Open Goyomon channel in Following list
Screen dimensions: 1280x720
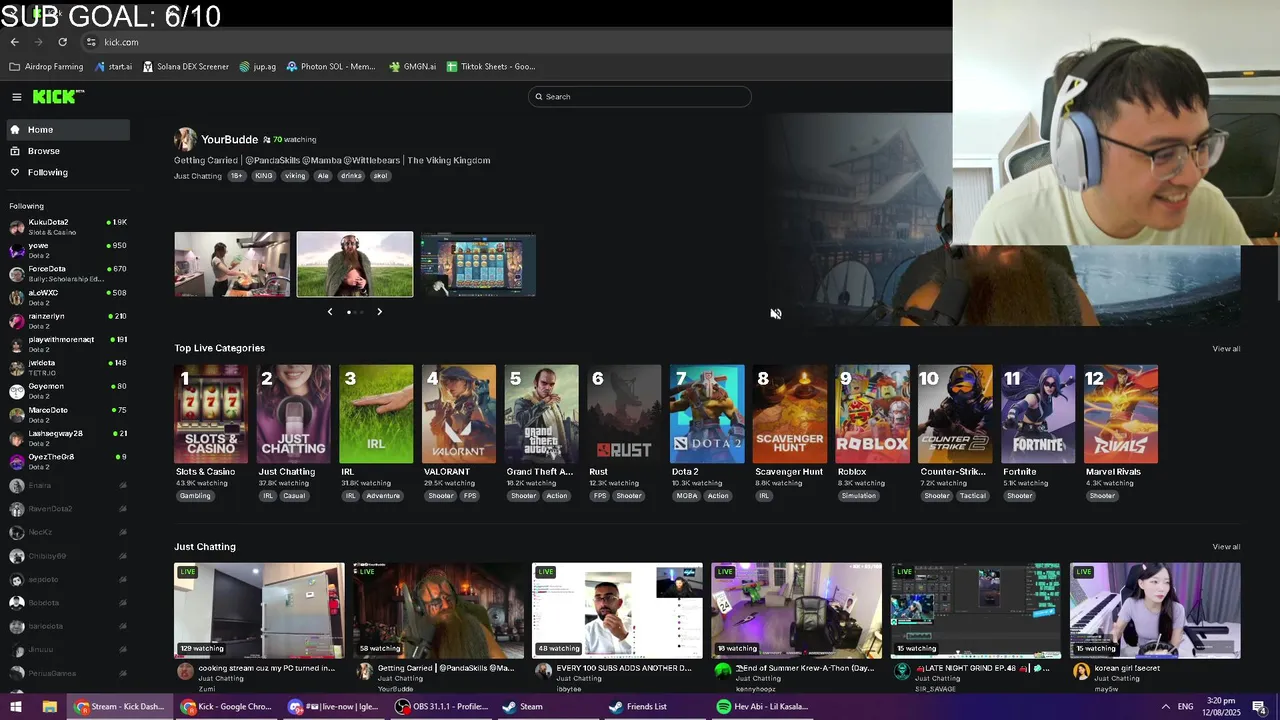coord(67,391)
